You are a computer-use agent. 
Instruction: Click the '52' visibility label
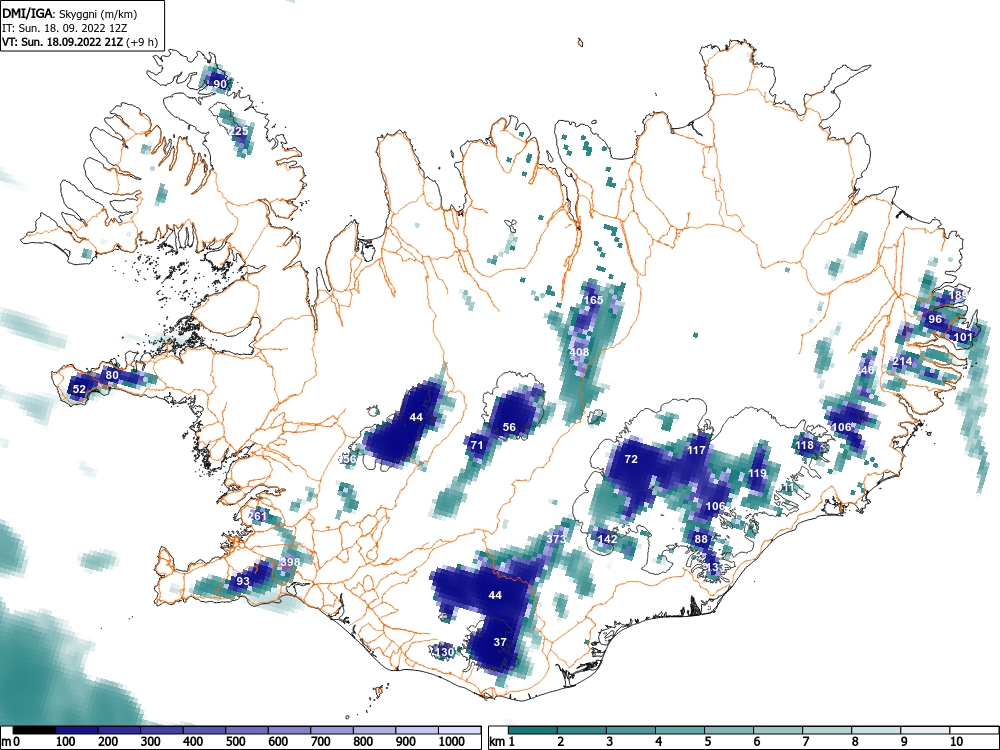click(79, 389)
